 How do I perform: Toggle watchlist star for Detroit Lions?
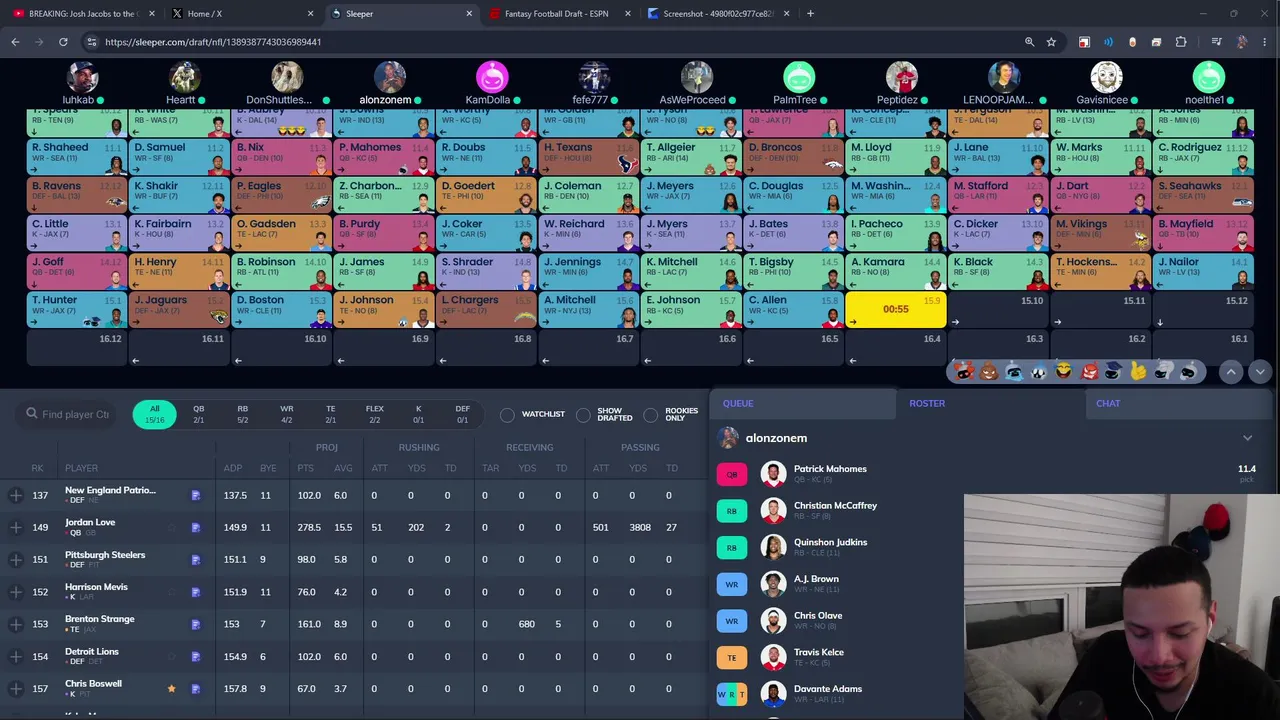point(171,656)
